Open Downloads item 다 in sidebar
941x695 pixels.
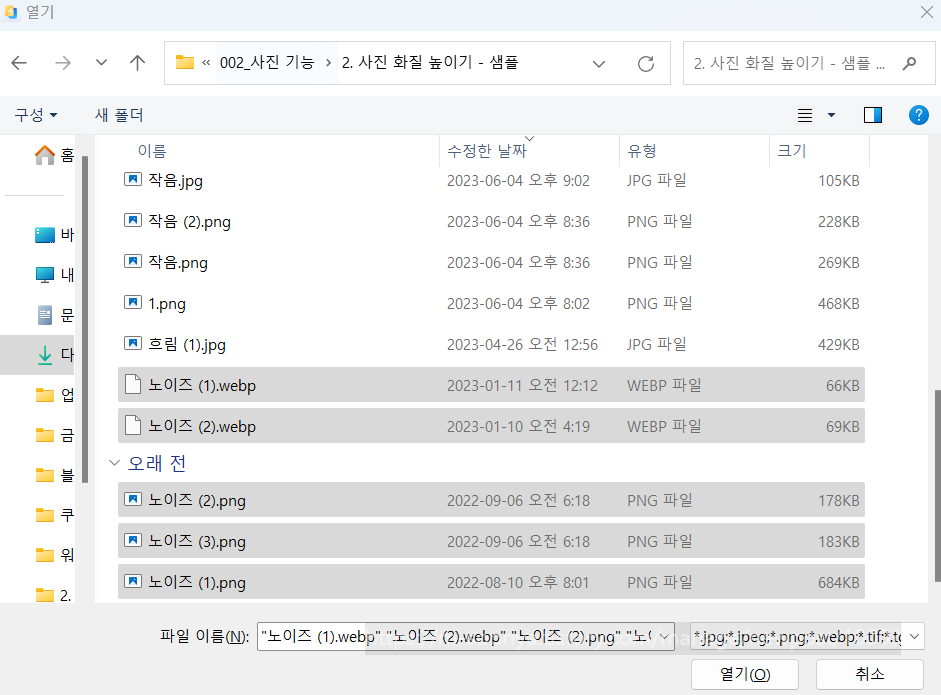(x=38, y=355)
